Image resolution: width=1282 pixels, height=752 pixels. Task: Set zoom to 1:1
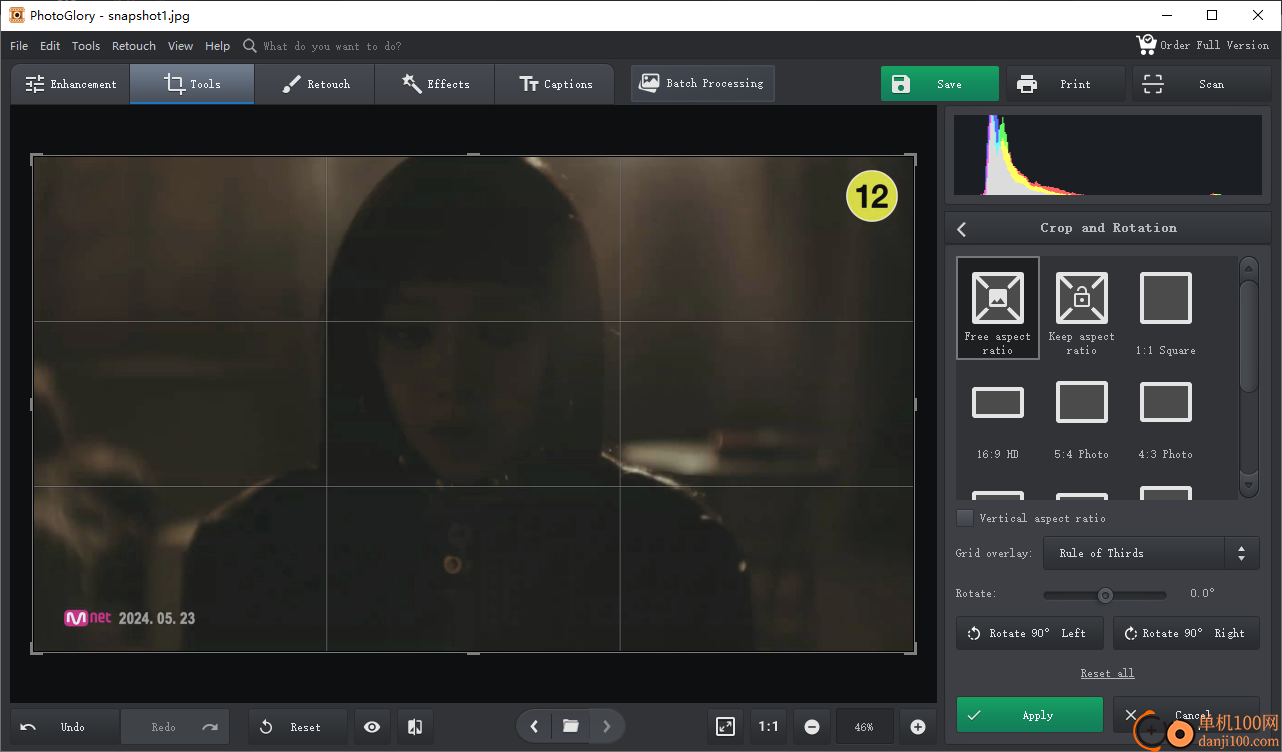[x=768, y=727]
